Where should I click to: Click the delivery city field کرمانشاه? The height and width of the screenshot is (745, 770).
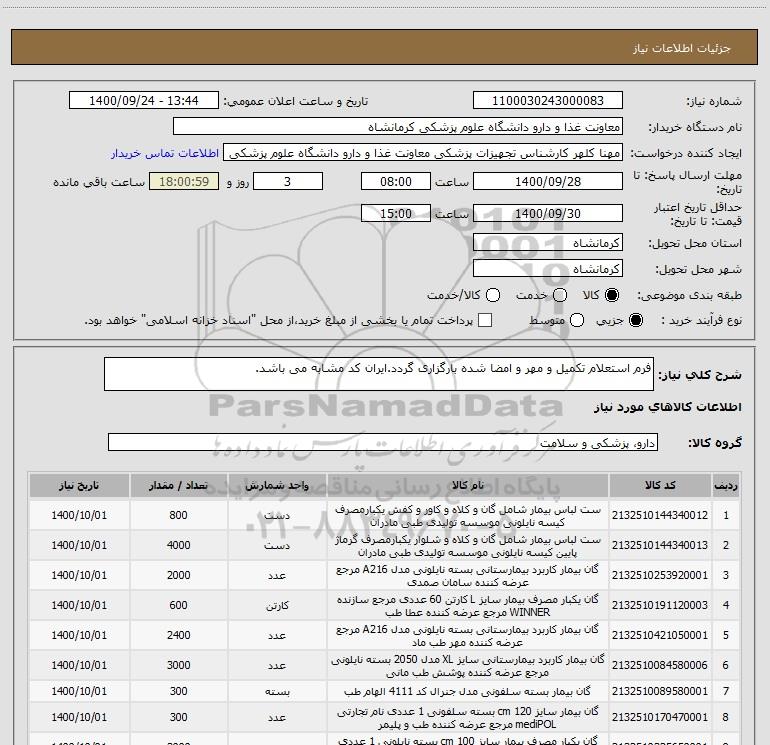tap(548, 268)
